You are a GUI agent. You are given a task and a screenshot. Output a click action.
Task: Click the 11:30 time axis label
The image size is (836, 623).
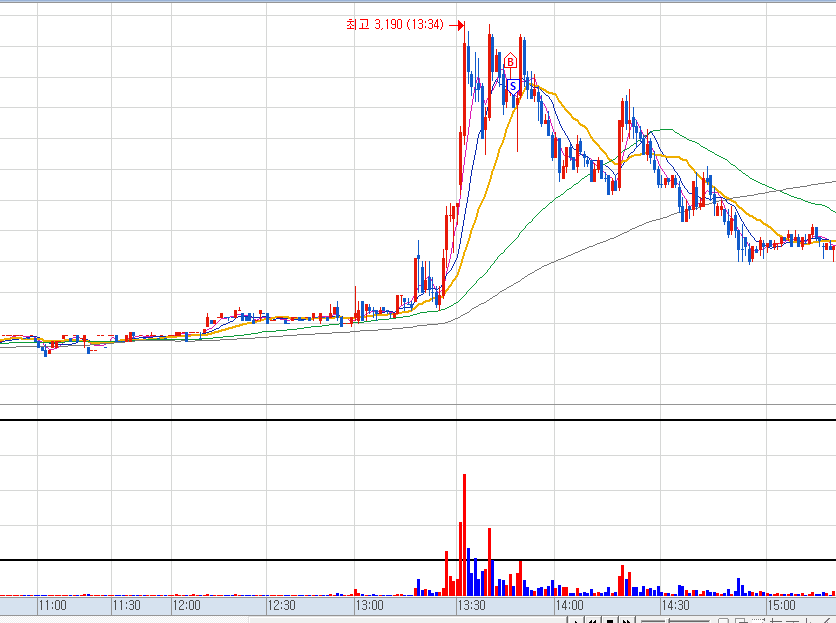point(127,605)
